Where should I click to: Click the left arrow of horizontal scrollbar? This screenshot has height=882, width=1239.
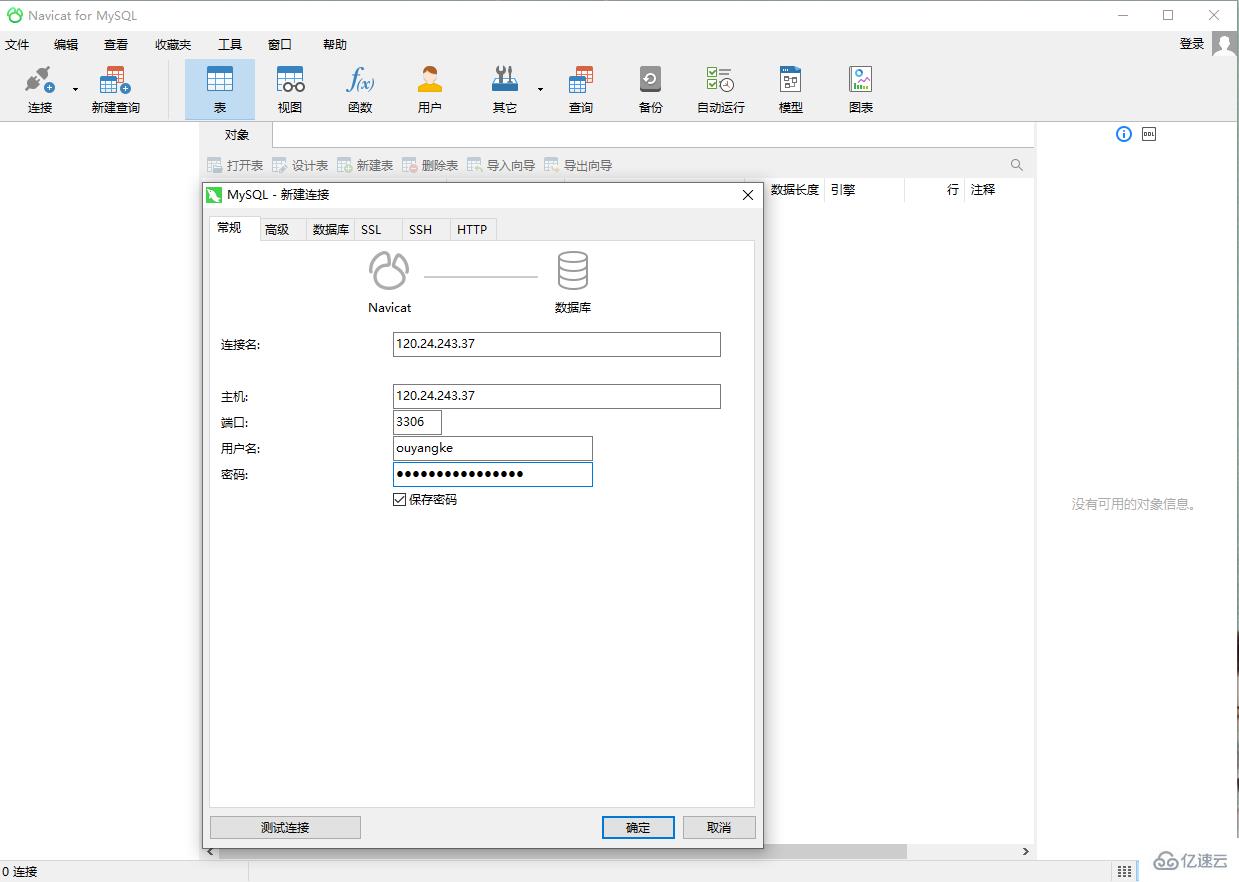(x=209, y=852)
